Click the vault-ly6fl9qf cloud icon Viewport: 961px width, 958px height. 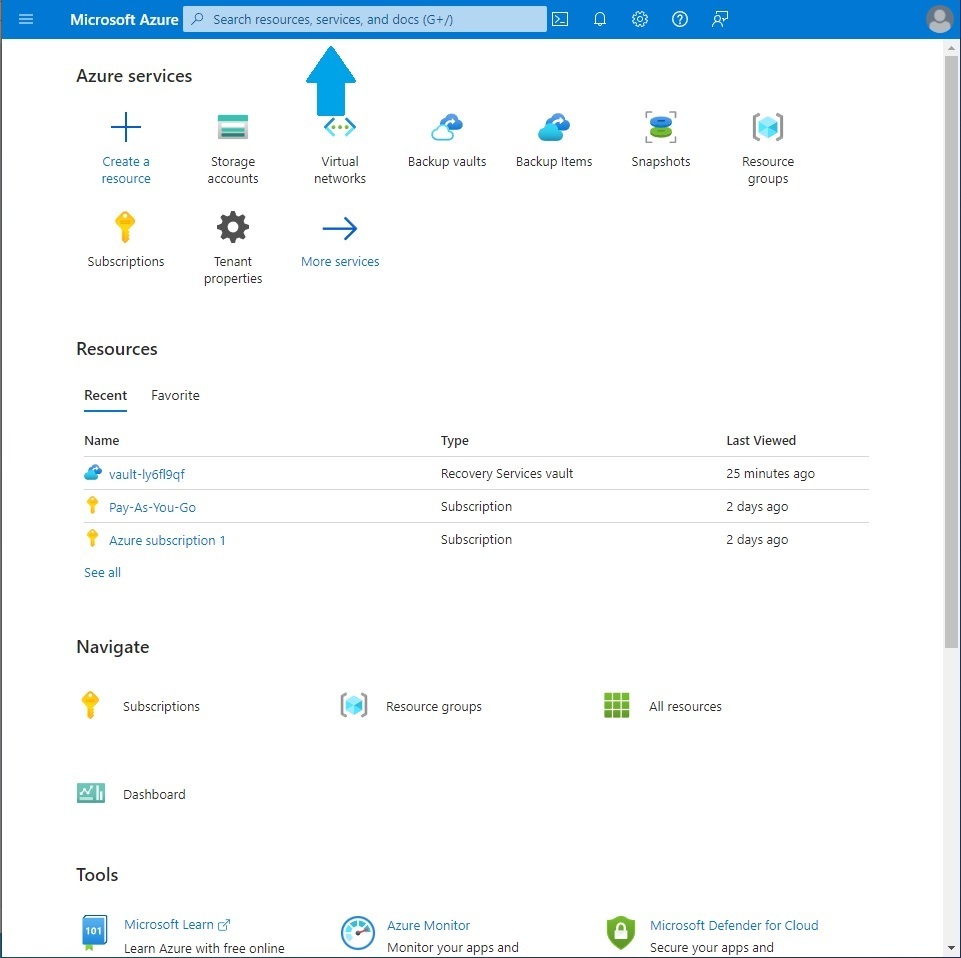pyautogui.click(x=93, y=473)
